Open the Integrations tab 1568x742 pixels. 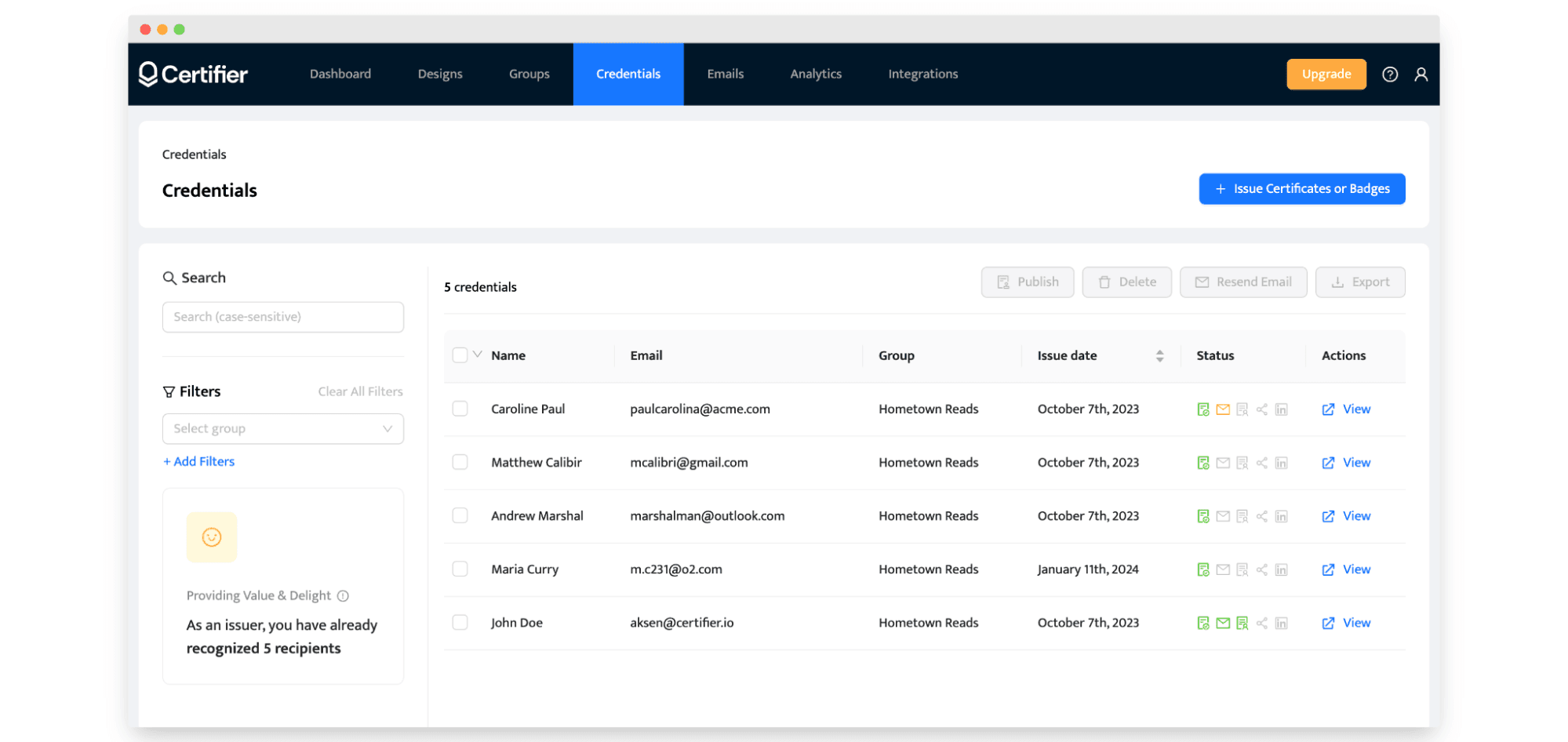coord(923,74)
